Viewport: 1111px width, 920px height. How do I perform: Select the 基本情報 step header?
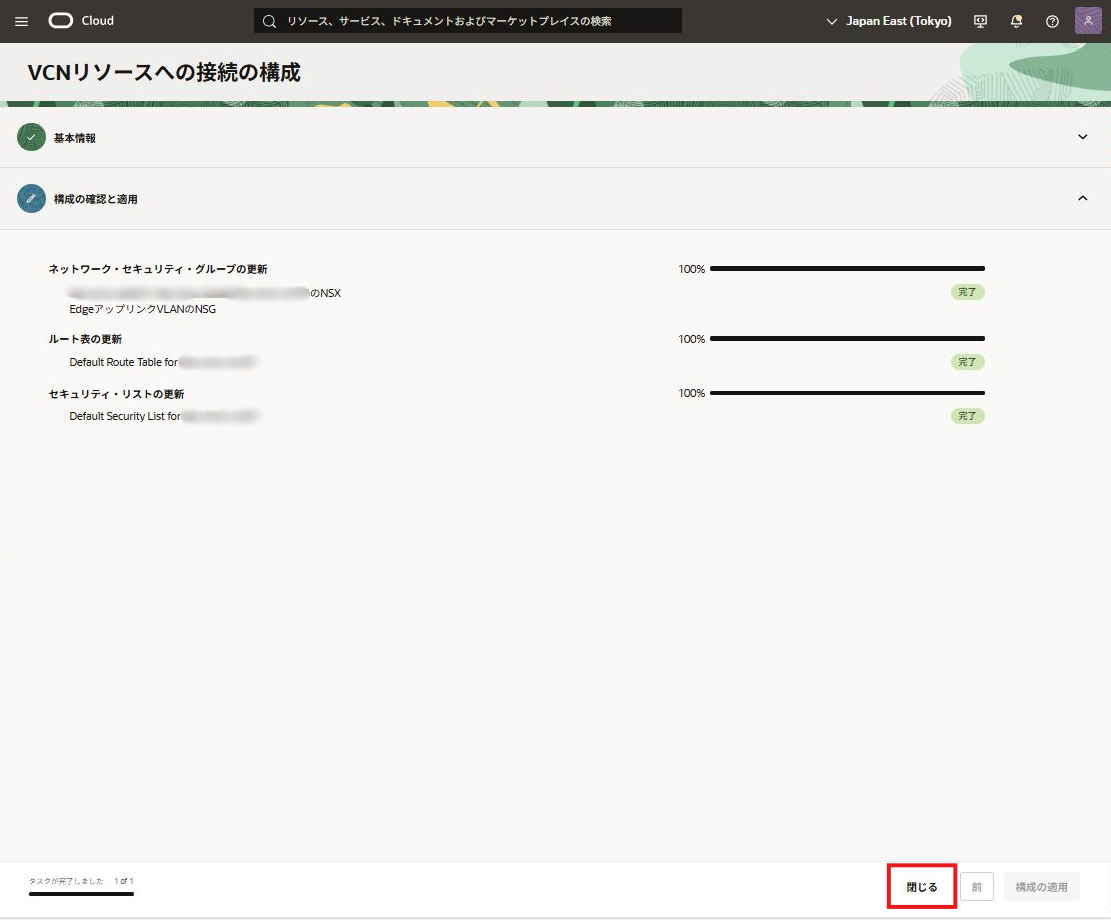[x=75, y=138]
